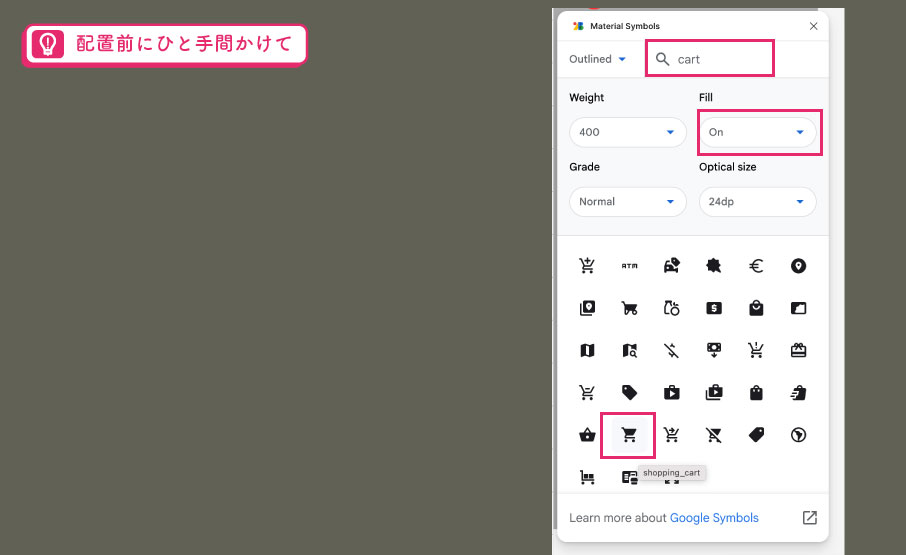
Task: Choose the euro currency symbol icon
Action: point(756,266)
